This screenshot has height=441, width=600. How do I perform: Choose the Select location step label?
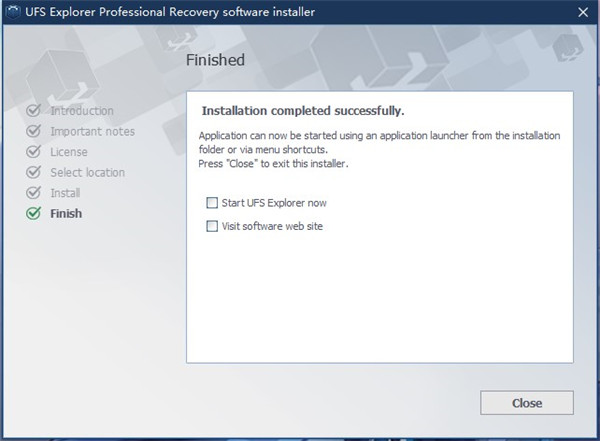88,173
